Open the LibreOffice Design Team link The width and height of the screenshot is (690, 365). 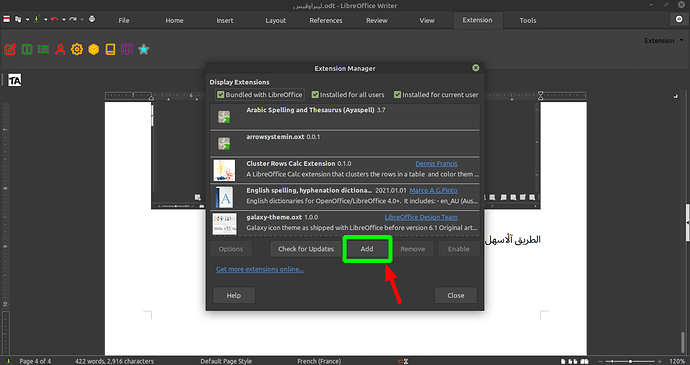pyautogui.click(x=421, y=217)
